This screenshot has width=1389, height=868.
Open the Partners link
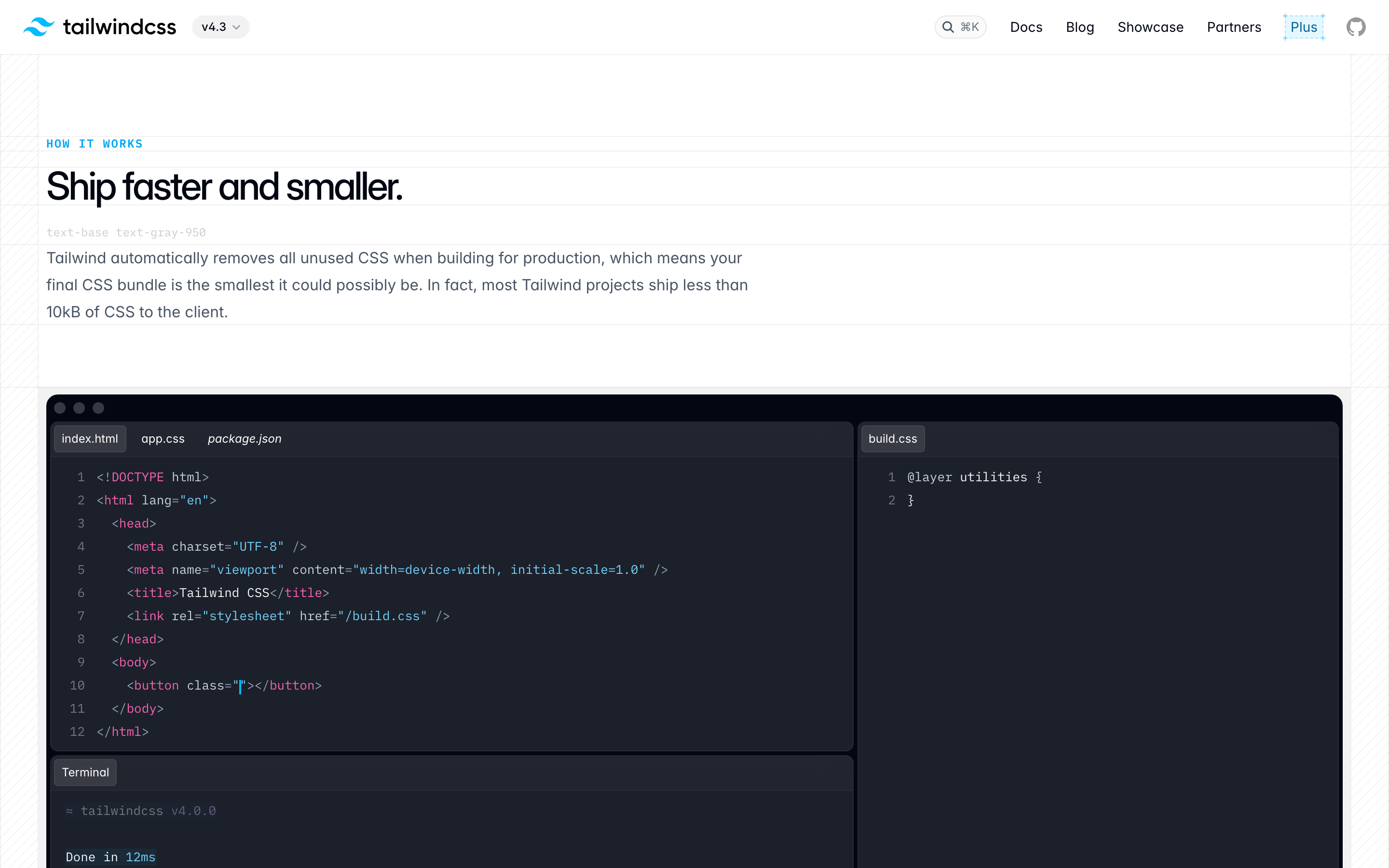pos(1234,27)
